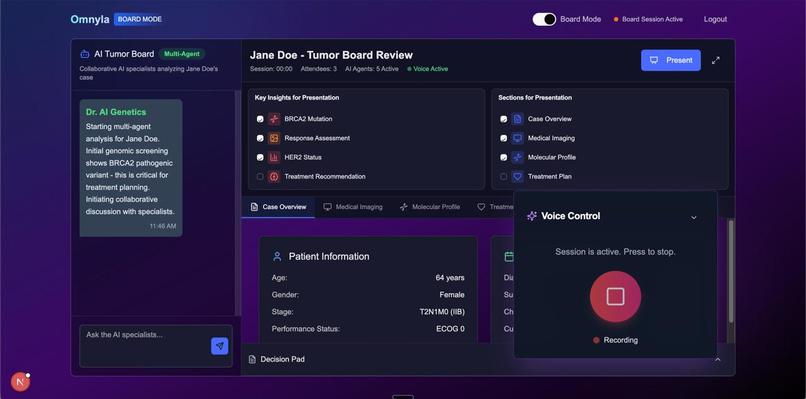Click the Molecular Profile section icon
The width and height of the screenshot is (806, 399).
[518, 157]
